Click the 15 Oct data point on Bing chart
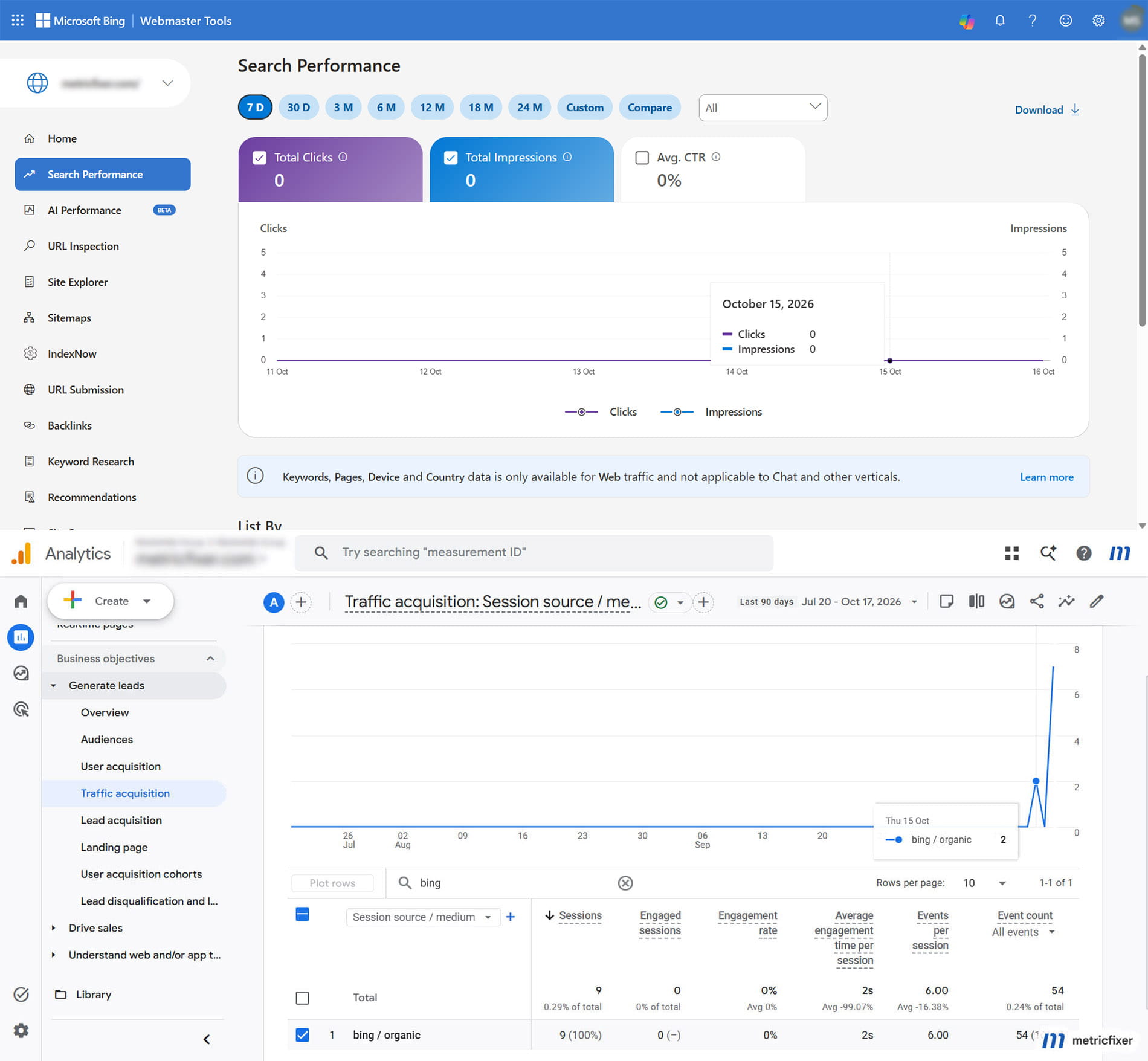Viewport: 1148px width, 1061px height. pyautogui.click(x=890, y=361)
